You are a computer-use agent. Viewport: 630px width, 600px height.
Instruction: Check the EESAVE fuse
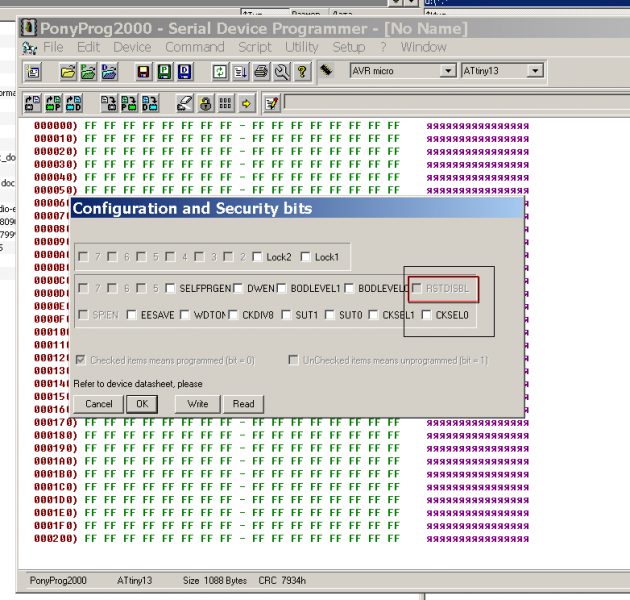131,315
